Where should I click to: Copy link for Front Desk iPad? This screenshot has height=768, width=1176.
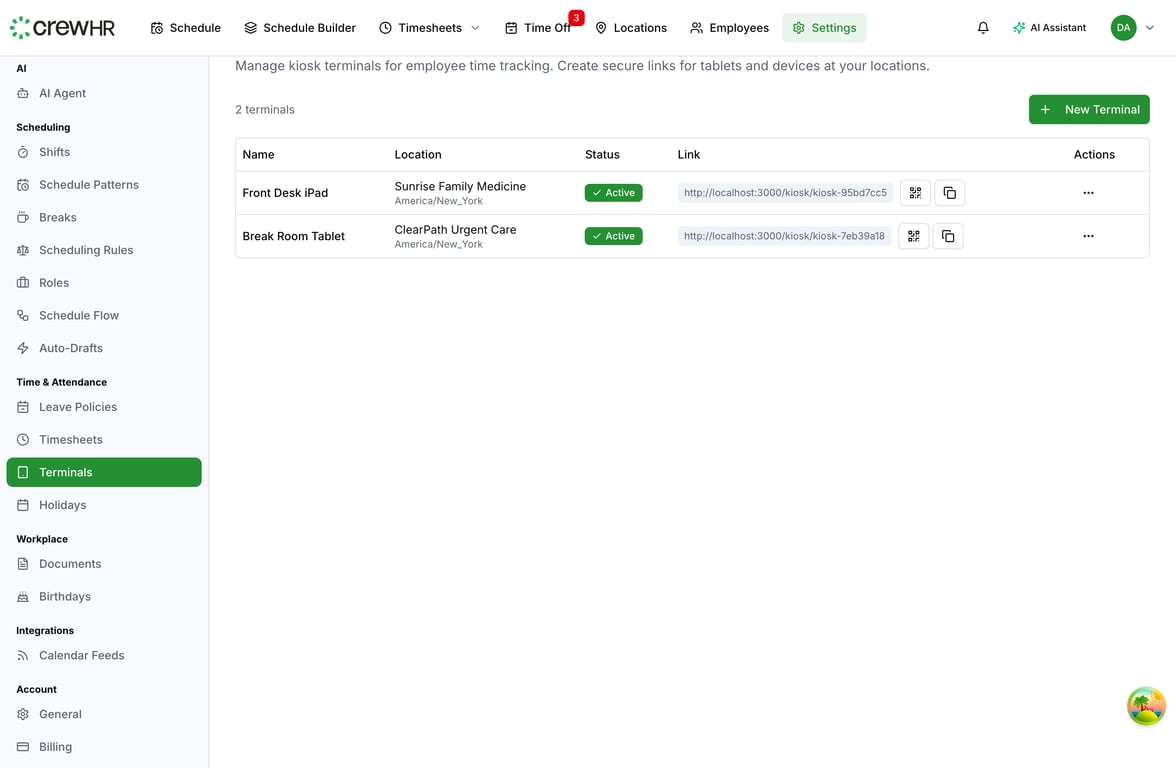click(x=950, y=193)
